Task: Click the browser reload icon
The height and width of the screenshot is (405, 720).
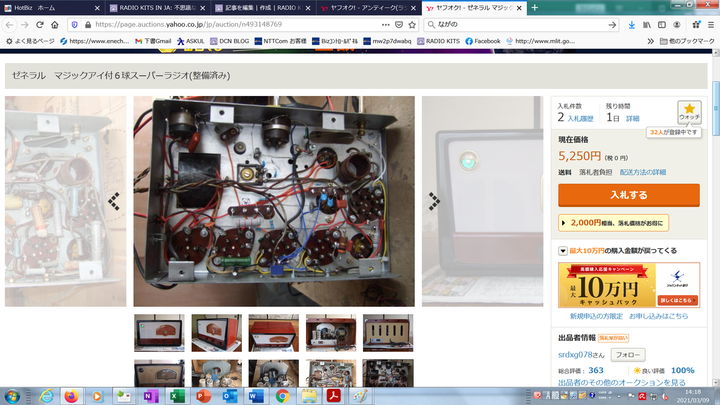Action: [x=42, y=24]
